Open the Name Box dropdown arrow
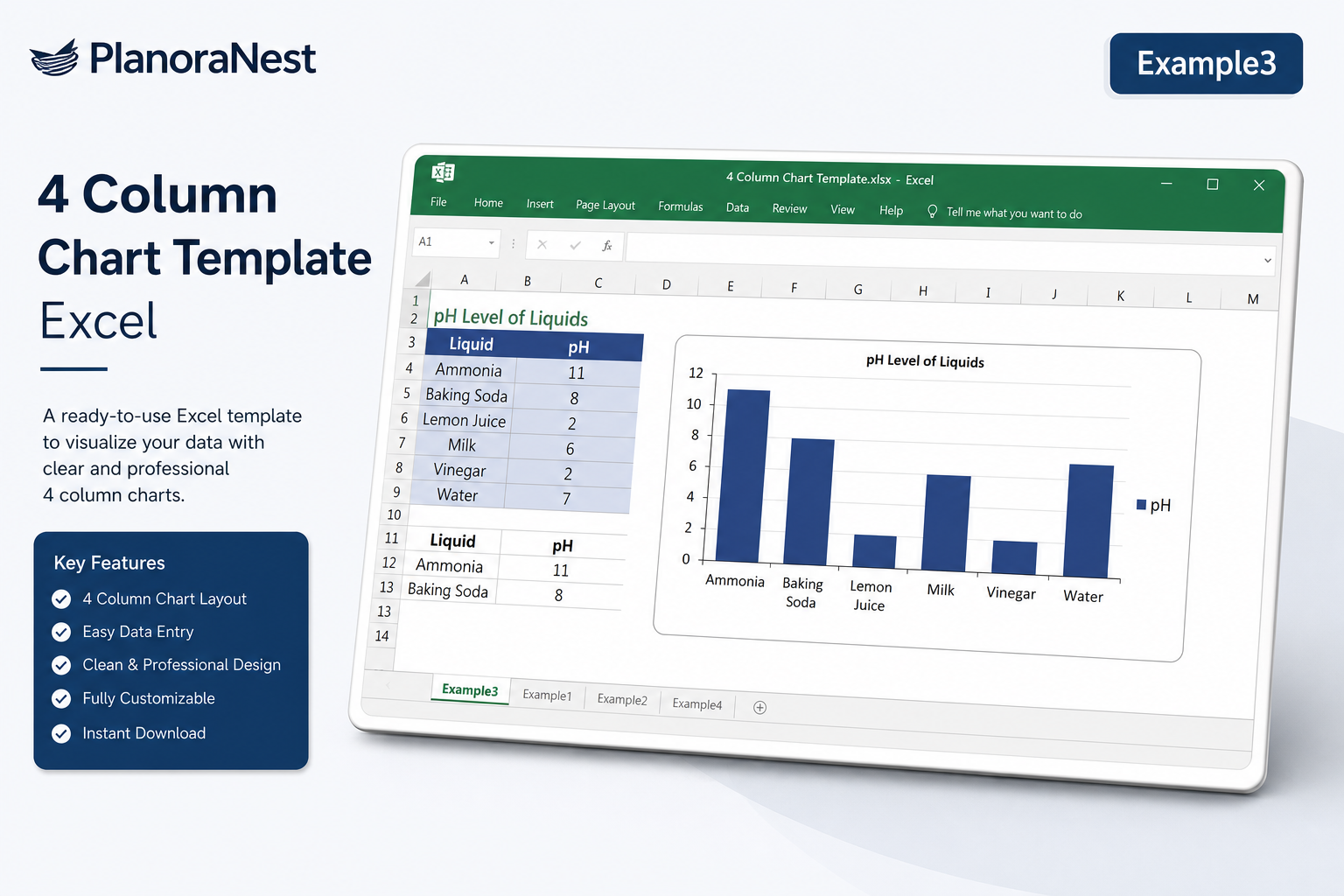Viewport: 1344px width, 896px height. point(491,243)
